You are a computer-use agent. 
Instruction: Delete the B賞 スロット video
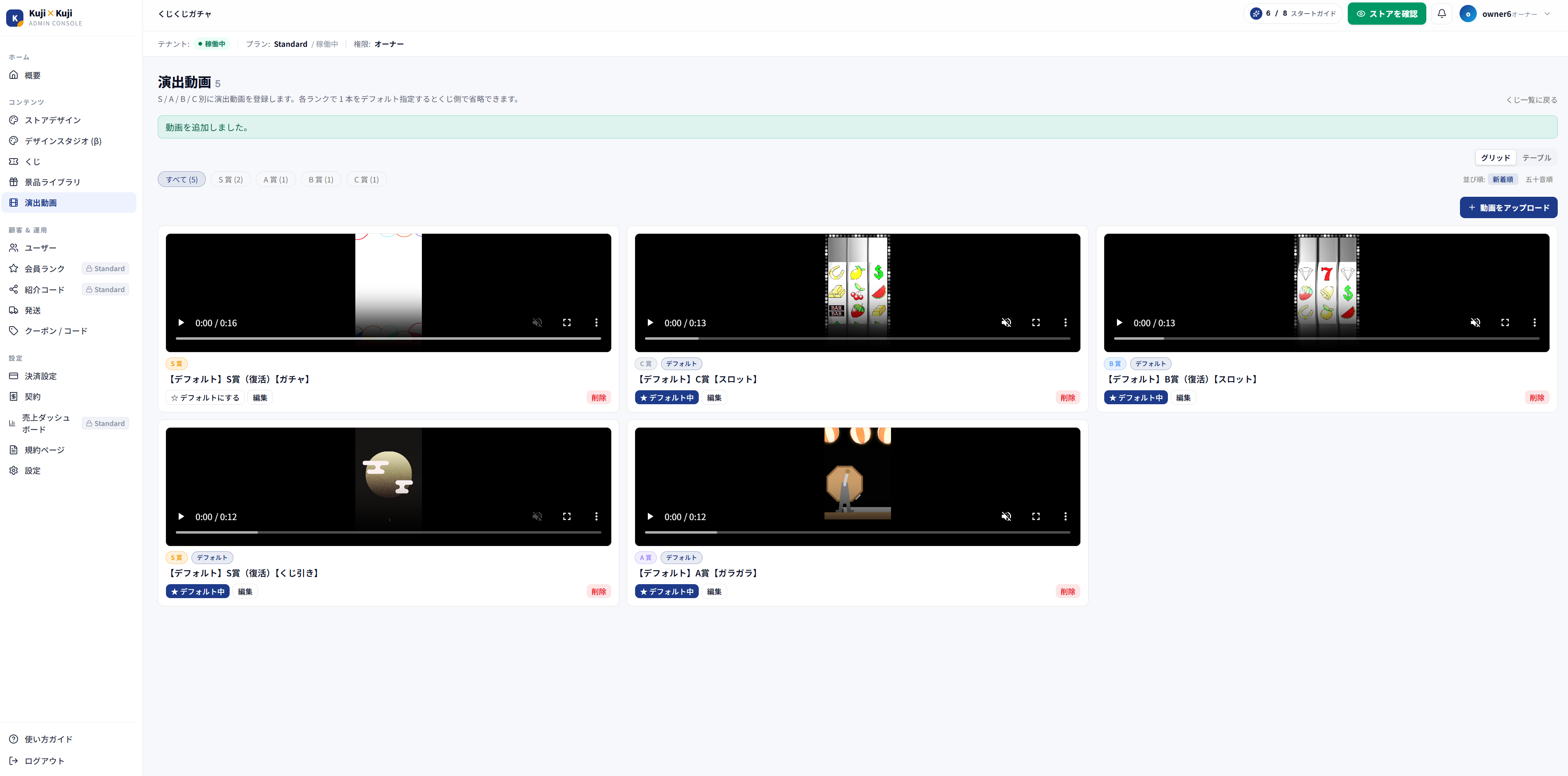point(1537,398)
